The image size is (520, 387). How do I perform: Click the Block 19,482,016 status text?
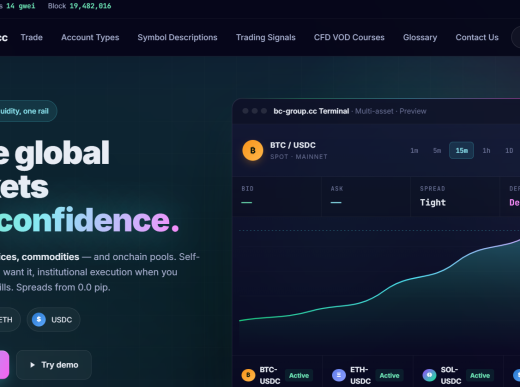(x=79, y=6)
